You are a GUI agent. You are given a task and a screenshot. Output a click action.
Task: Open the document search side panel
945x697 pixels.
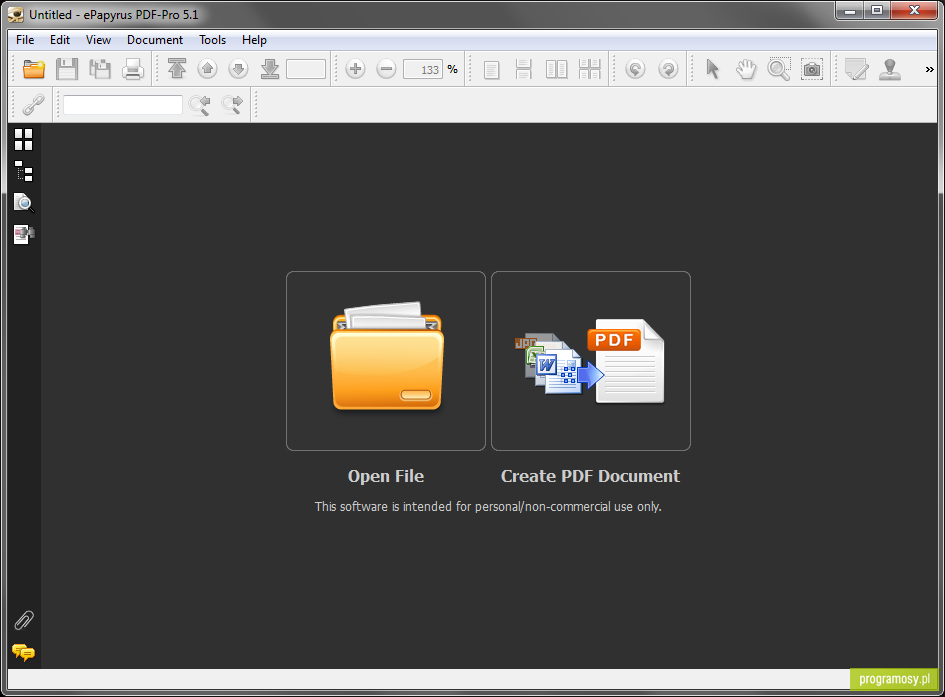coord(24,203)
